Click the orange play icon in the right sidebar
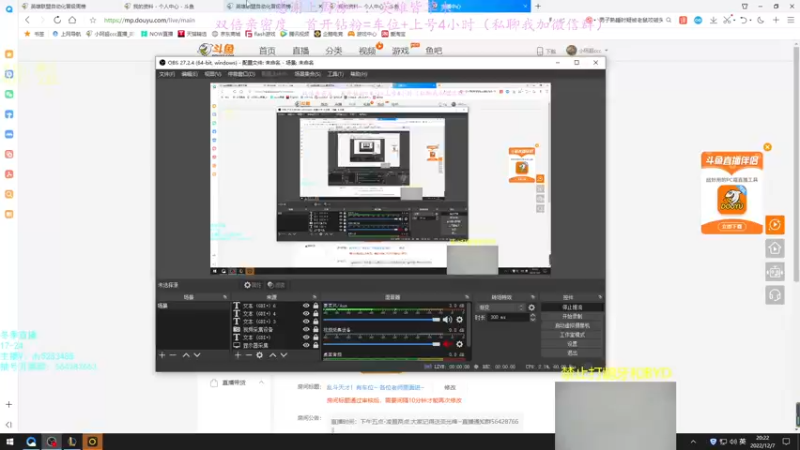This screenshot has width=800, height=450. click(x=774, y=224)
